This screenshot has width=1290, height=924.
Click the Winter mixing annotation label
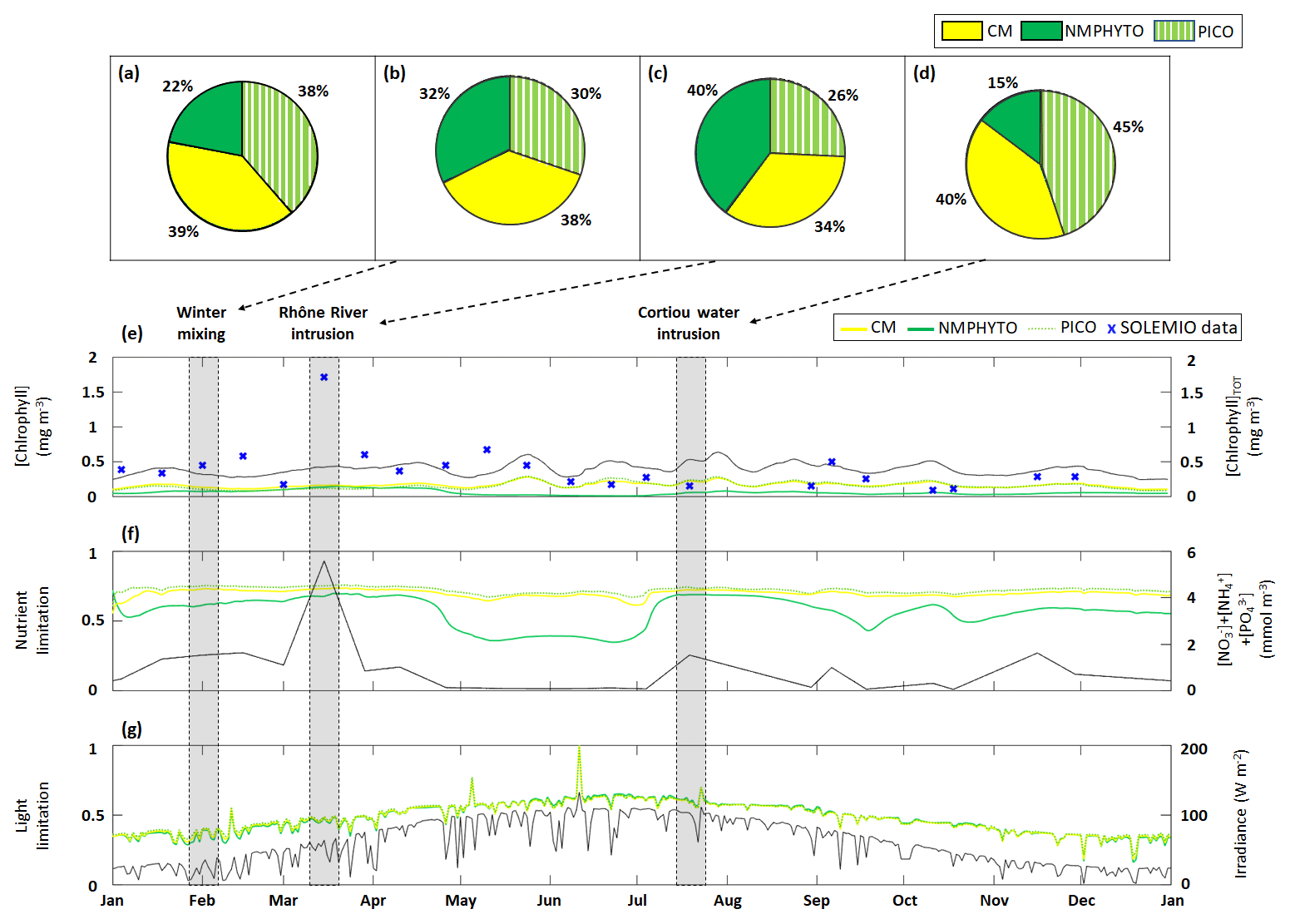click(201, 323)
